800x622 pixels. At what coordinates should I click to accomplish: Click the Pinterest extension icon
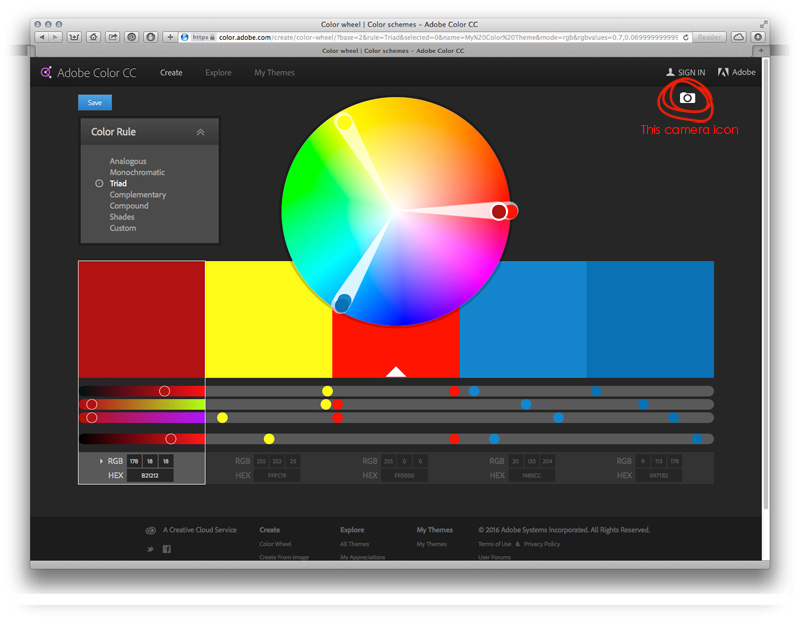coord(132,37)
